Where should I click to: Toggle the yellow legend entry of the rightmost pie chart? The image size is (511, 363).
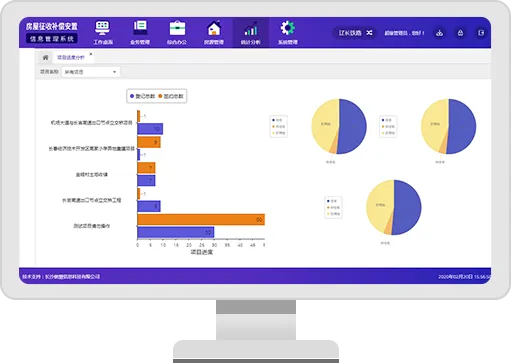click(x=388, y=133)
